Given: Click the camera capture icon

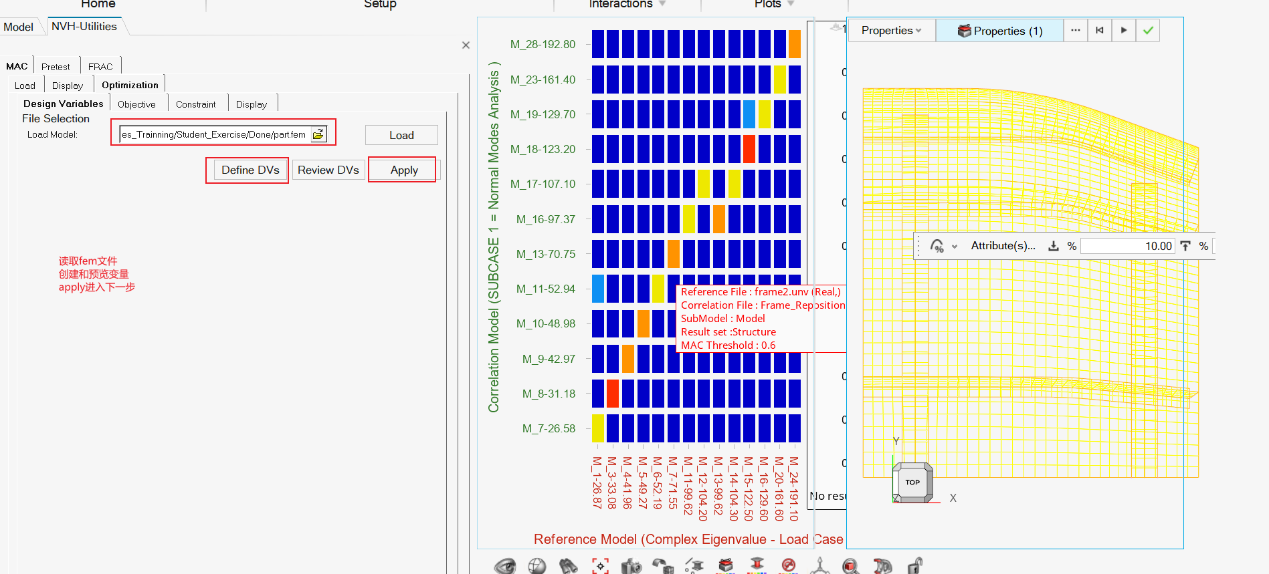Looking at the screenshot, I should (631, 566).
